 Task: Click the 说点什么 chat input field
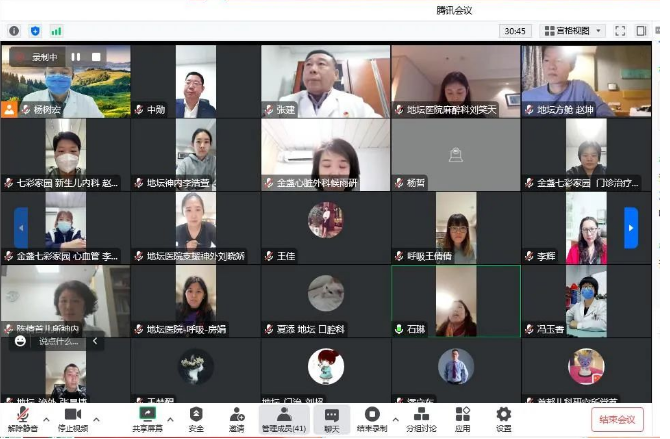coord(58,341)
